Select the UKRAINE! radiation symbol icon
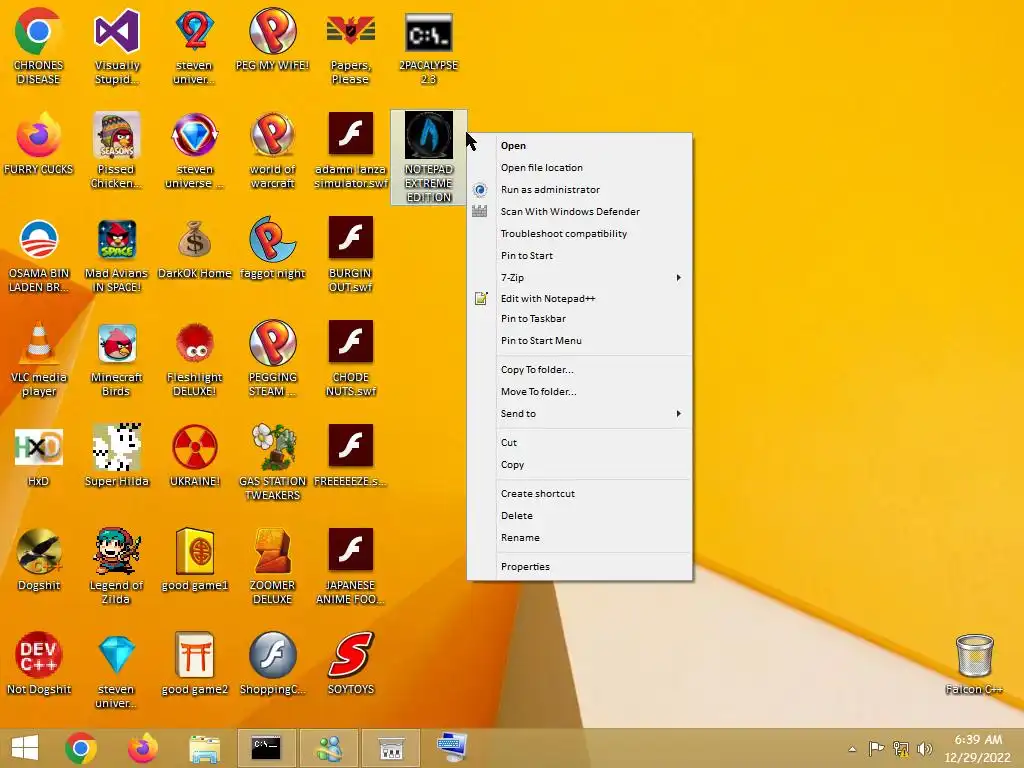Viewport: 1024px width, 768px height. pyautogui.click(x=195, y=456)
